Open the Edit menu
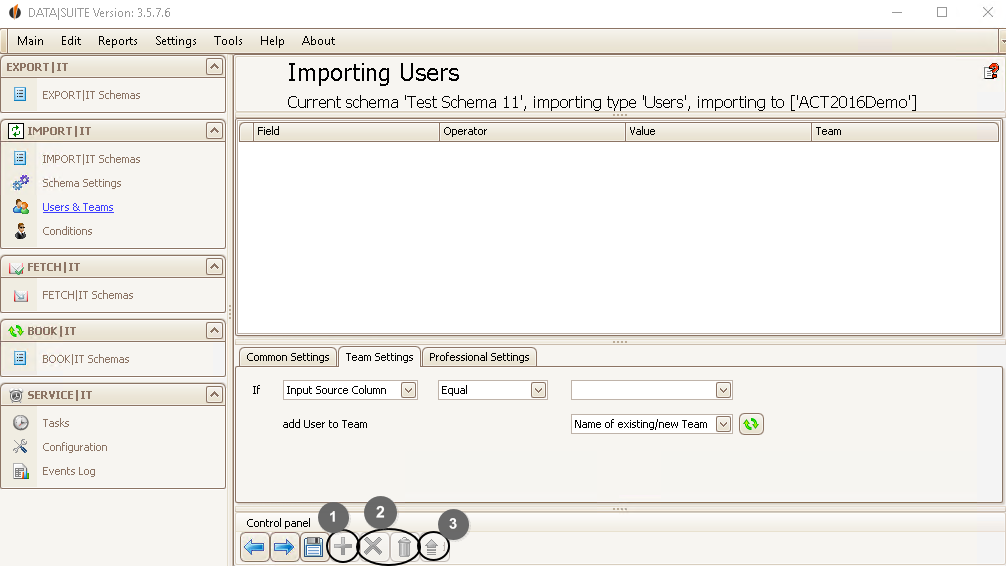This screenshot has height=566, width=1006. [71, 40]
